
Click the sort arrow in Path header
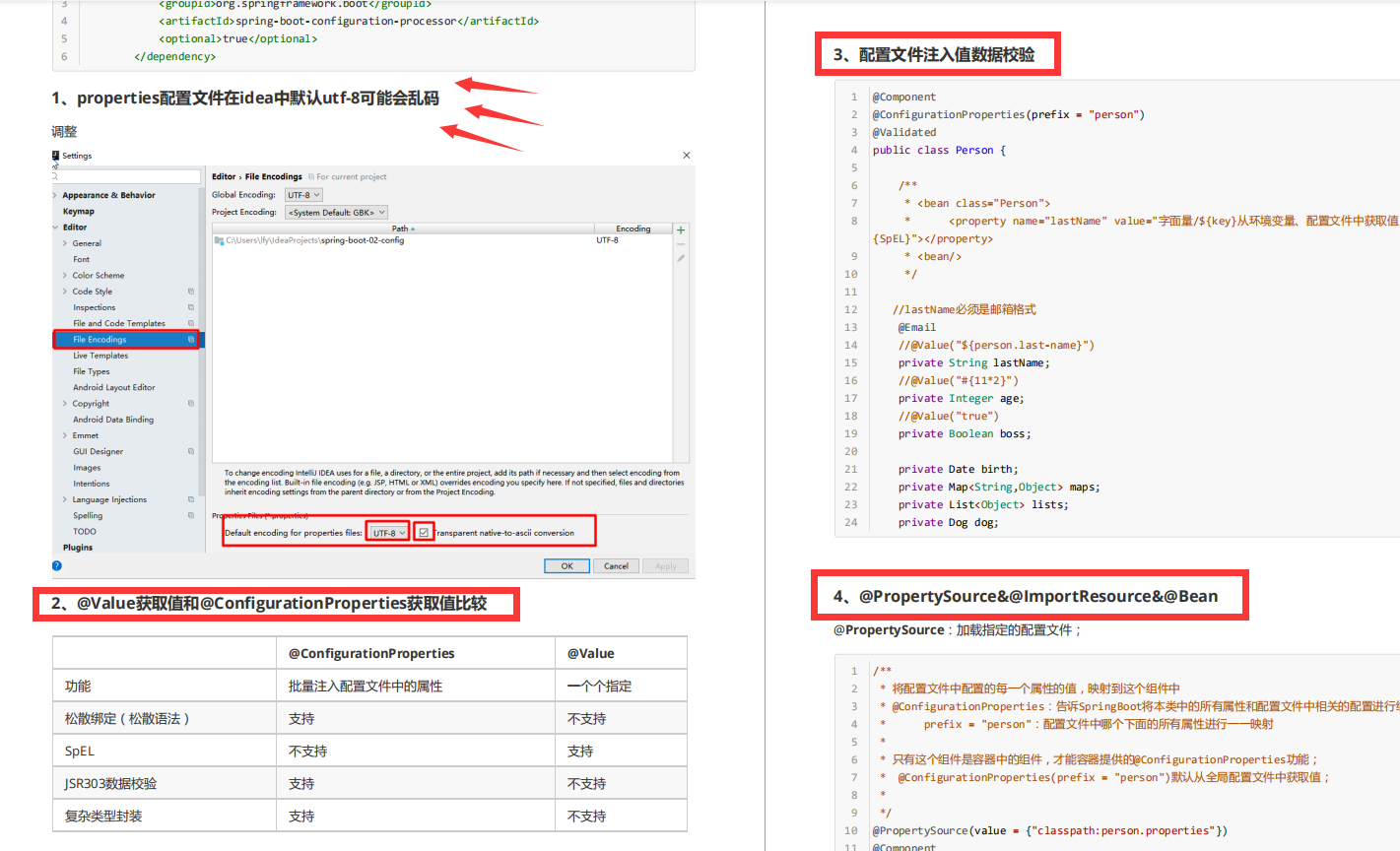click(x=413, y=229)
